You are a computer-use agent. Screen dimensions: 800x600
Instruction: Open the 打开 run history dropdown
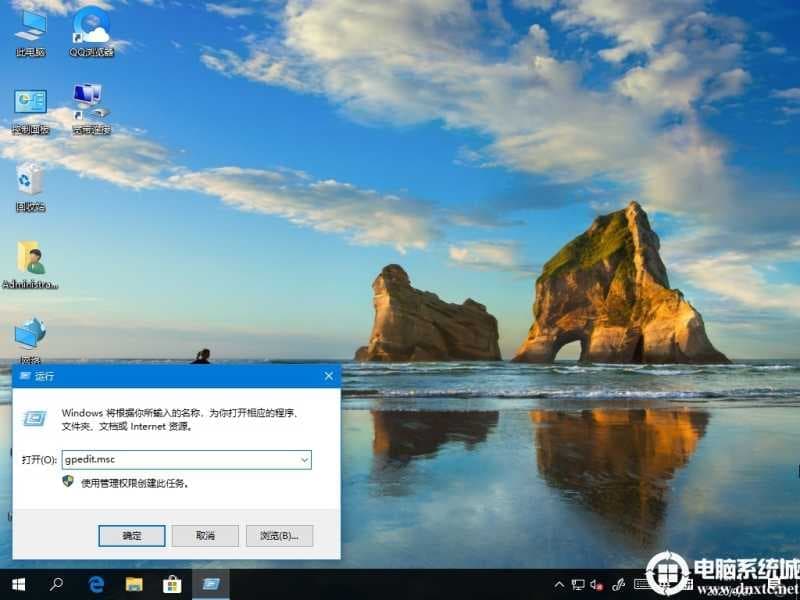[304, 459]
